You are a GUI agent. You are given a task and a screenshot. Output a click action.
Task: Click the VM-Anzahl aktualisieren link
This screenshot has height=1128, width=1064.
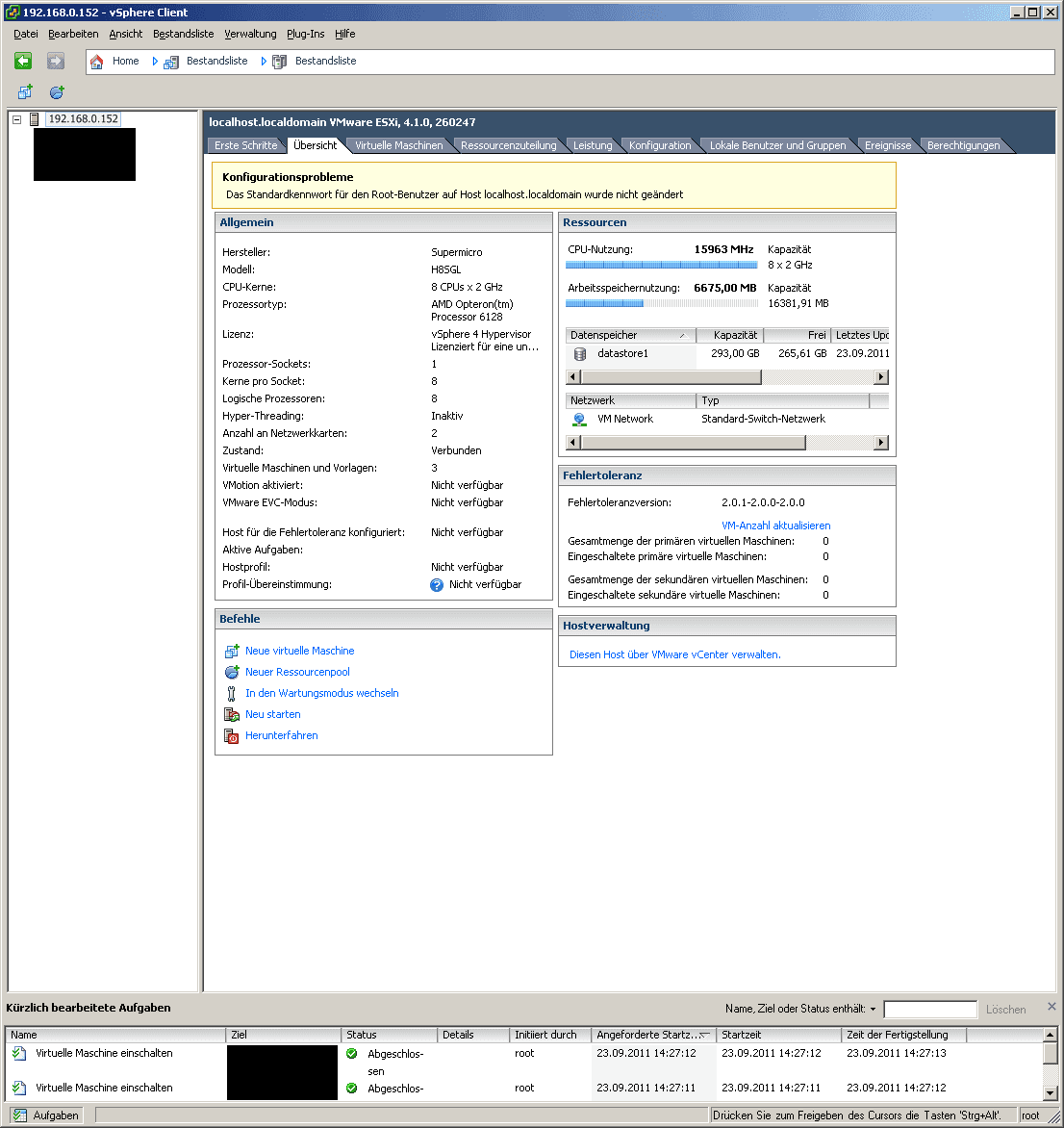coord(775,526)
